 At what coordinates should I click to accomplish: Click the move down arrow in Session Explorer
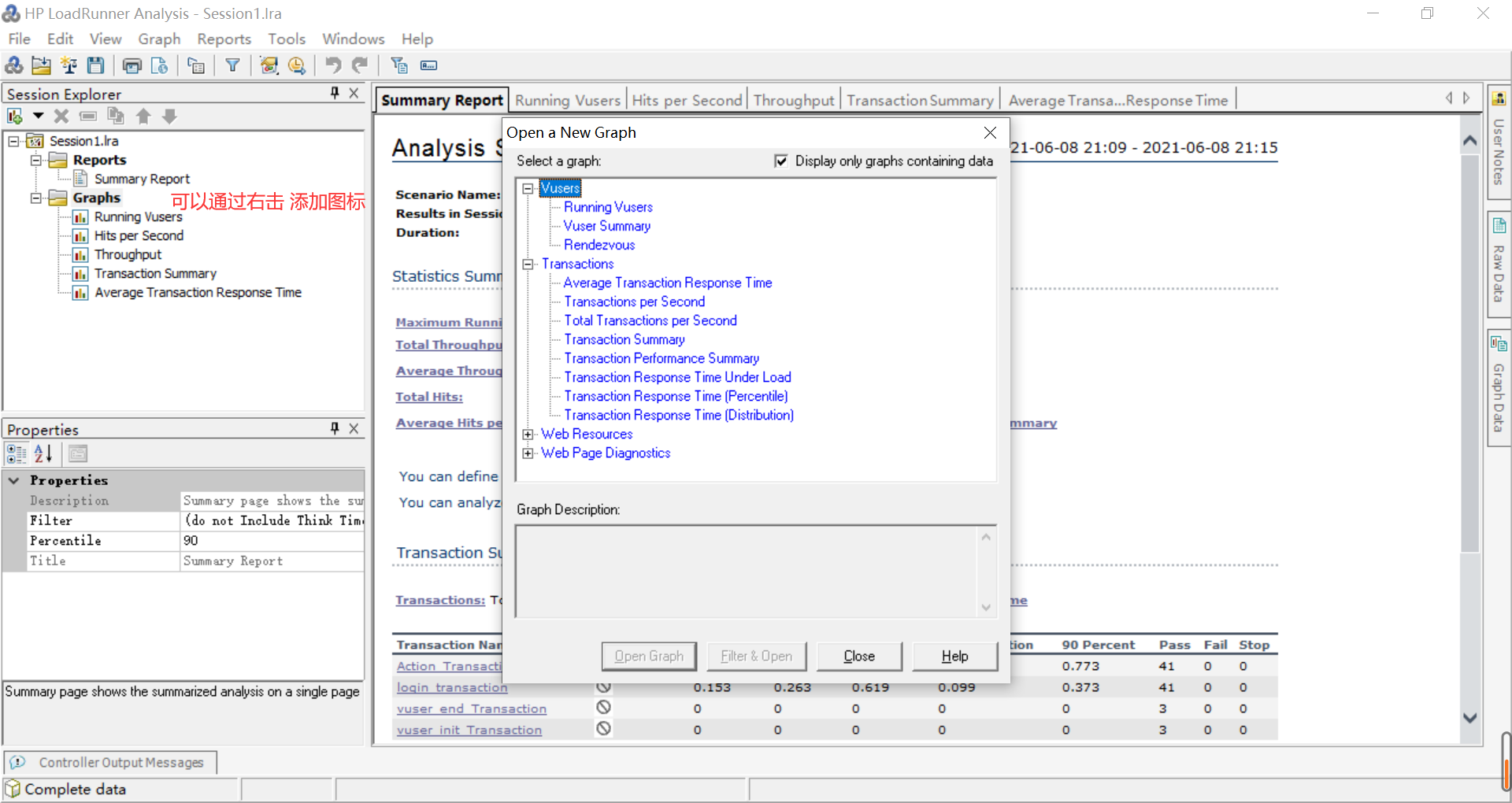[x=169, y=117]
